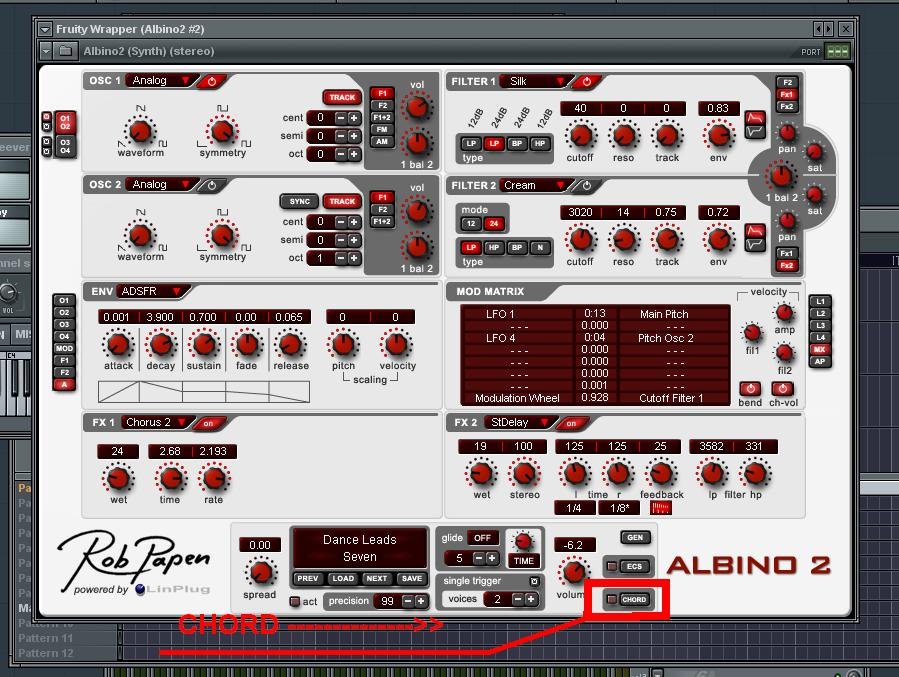899x677 pixels.
Task: Toggle the FX 1 Chorus on switch
Action: pyautogui.click(x=208, y=423)
